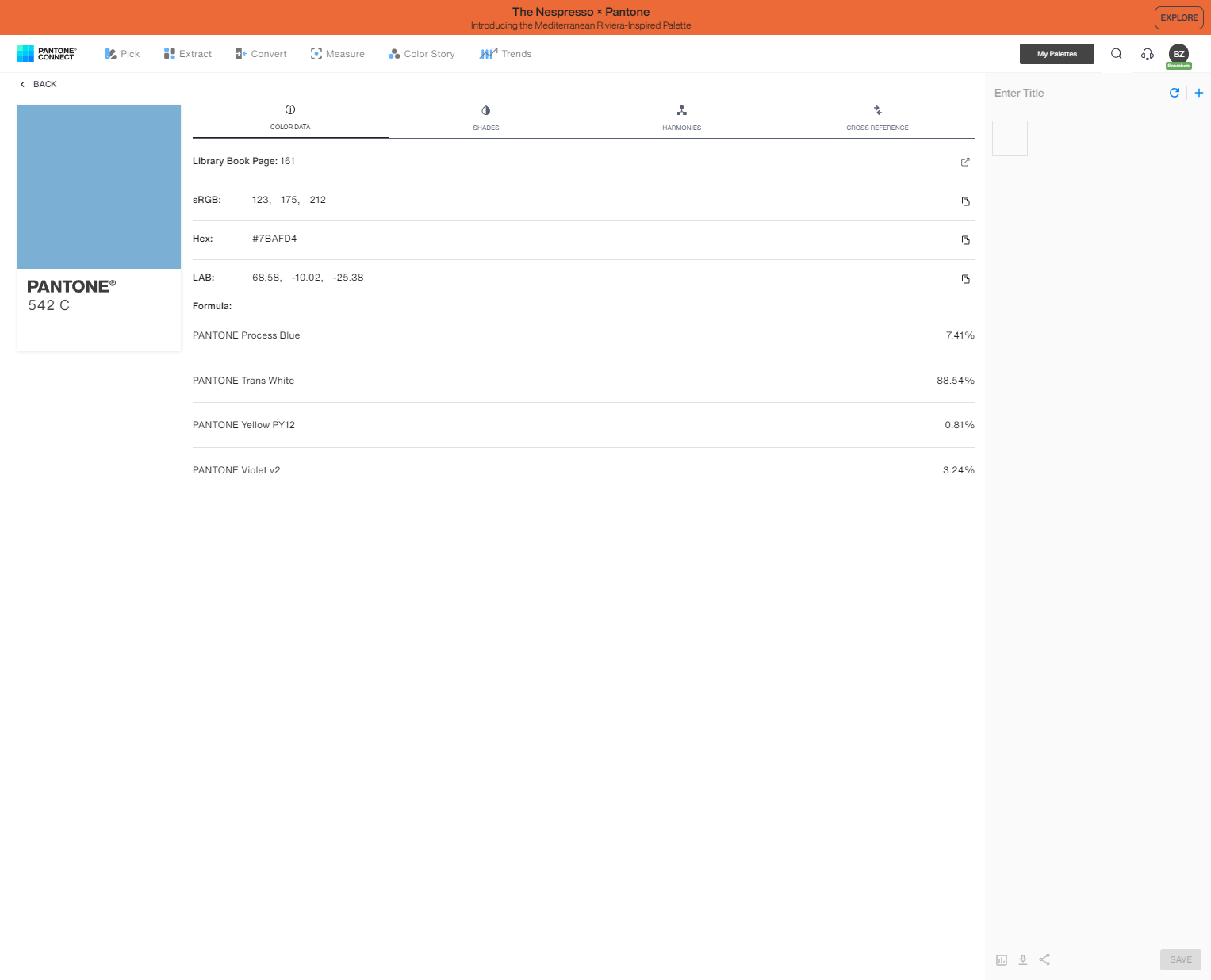Share the palette via share icon
The width and height of the screenshot is (1211, 980).
pyautogui.click(x=1044, y=959)
